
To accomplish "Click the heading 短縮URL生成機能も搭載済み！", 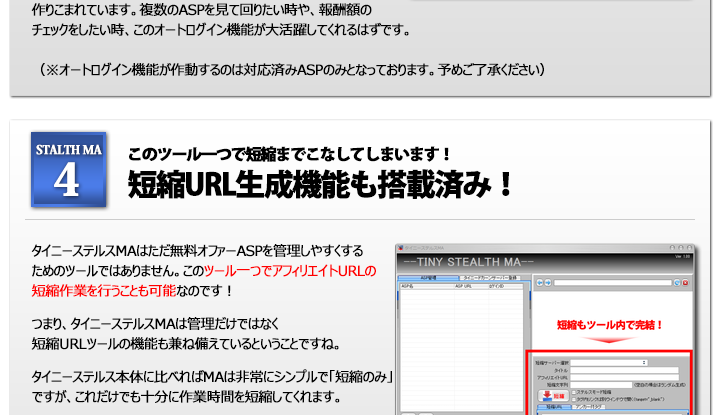I will (x=320, y=185).
